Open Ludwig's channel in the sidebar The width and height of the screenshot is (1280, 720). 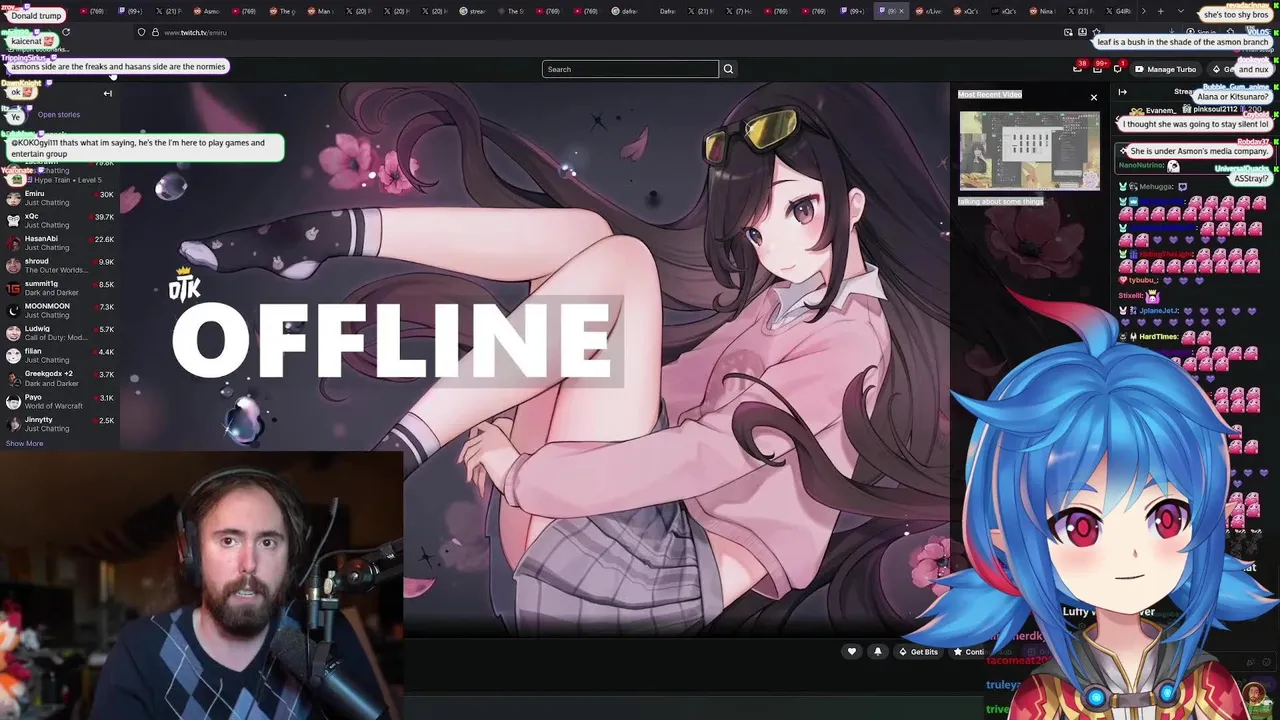[60, 333]
